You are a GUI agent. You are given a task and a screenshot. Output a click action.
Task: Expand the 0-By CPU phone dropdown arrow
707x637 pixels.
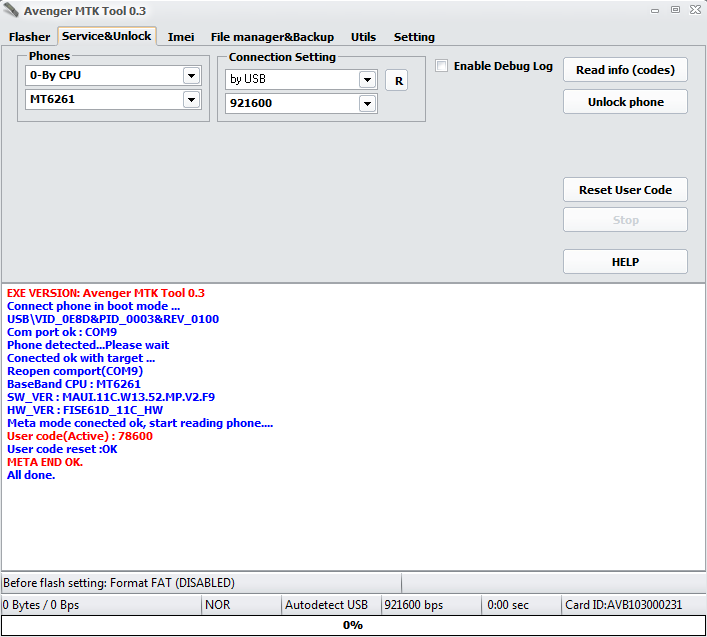click(192, 76)
